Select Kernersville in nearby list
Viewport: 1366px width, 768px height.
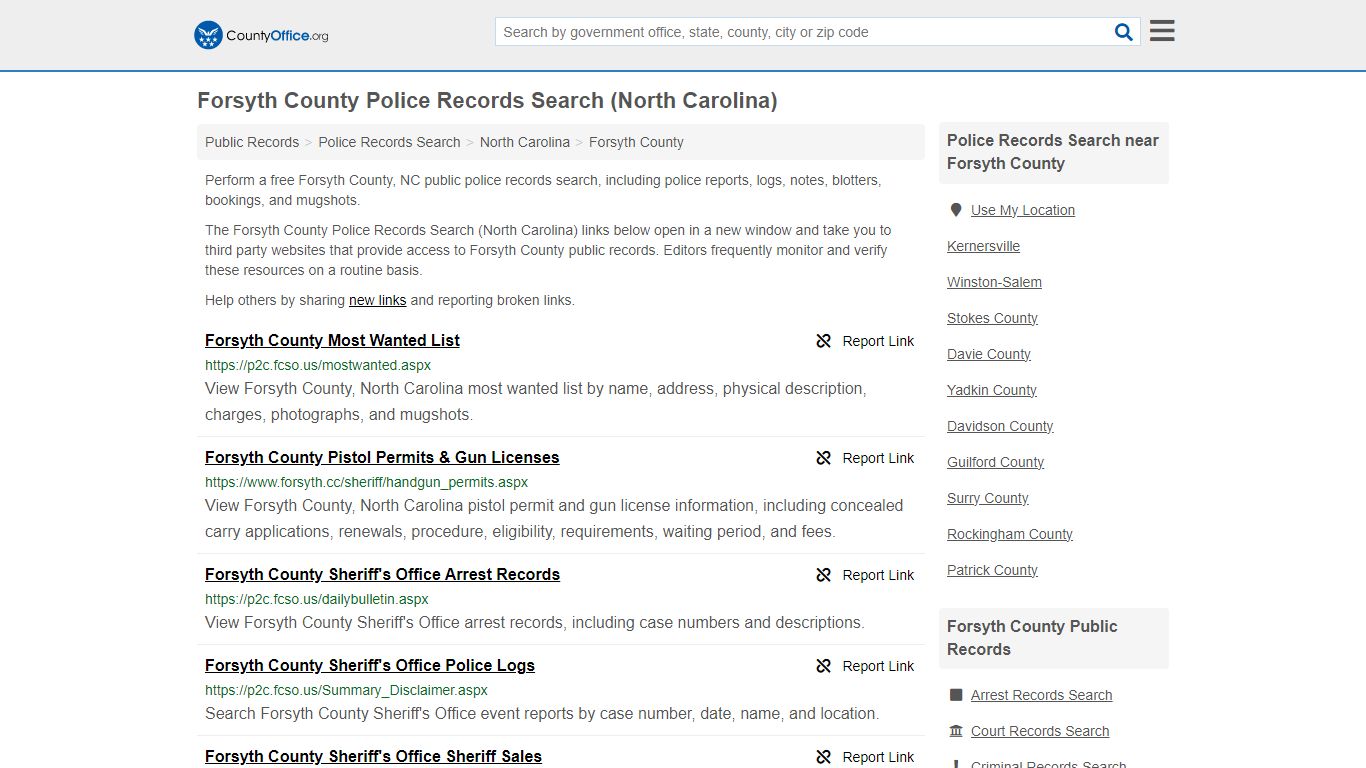coord(983,246)
